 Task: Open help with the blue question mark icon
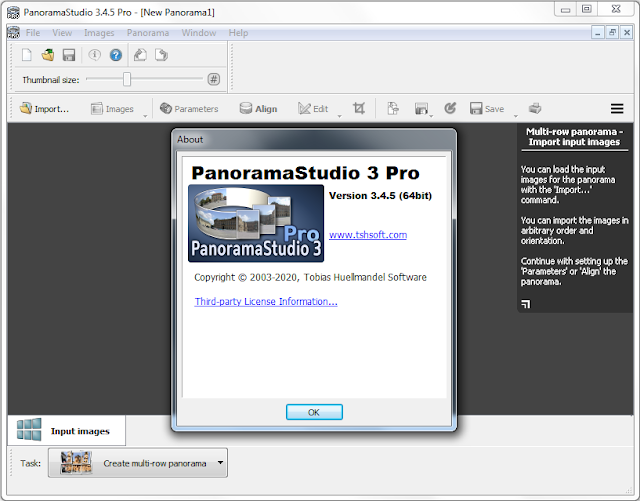[x=116, y=55]
